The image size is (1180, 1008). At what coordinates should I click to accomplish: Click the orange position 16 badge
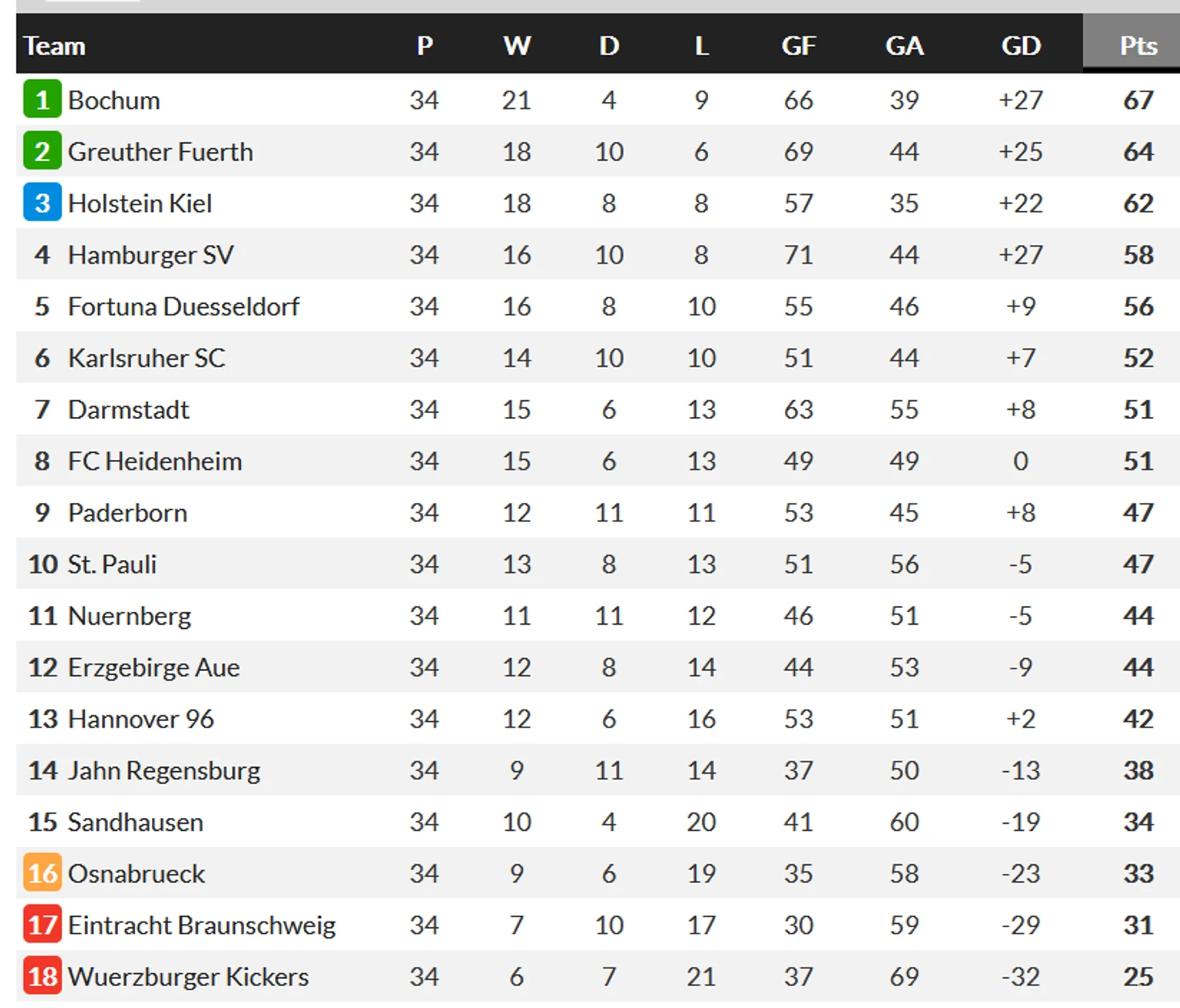pyautogui.click(x=42, y=874)
